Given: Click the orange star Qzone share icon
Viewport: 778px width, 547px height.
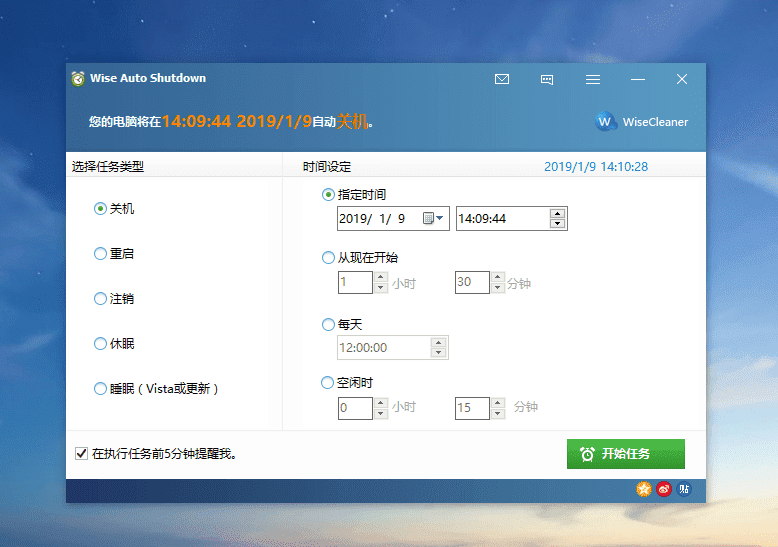Looking at the screenshot, I should (644, 489).
